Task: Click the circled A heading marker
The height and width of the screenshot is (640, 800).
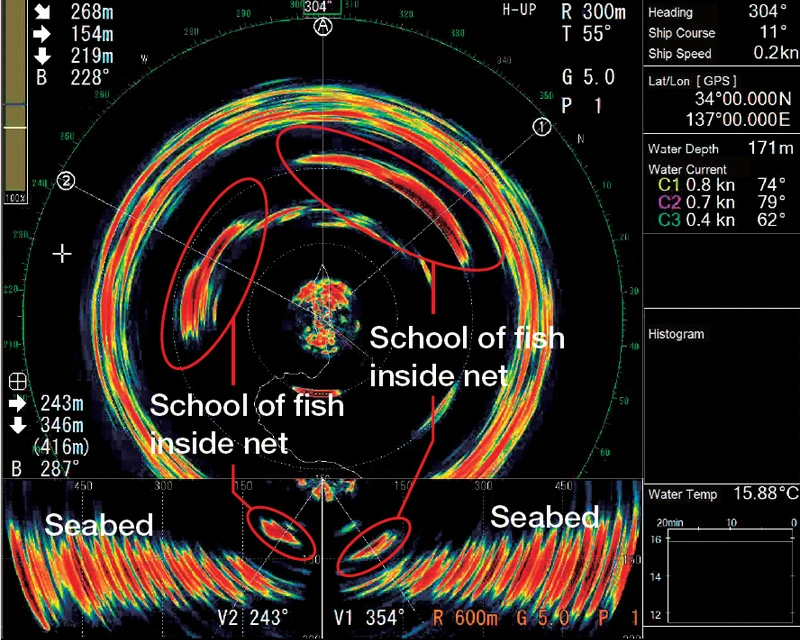Action: 322,29
